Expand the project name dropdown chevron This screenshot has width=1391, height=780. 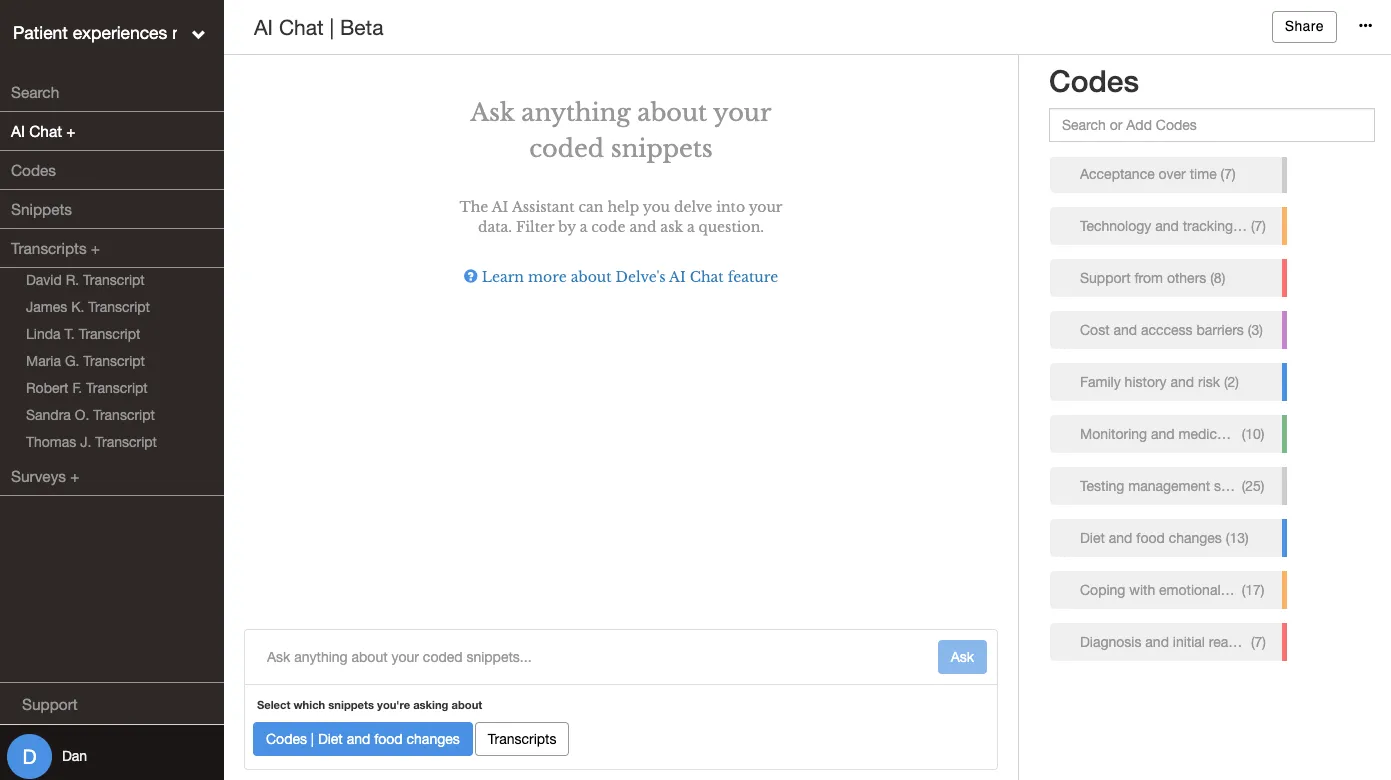click(x=198, y=34)
